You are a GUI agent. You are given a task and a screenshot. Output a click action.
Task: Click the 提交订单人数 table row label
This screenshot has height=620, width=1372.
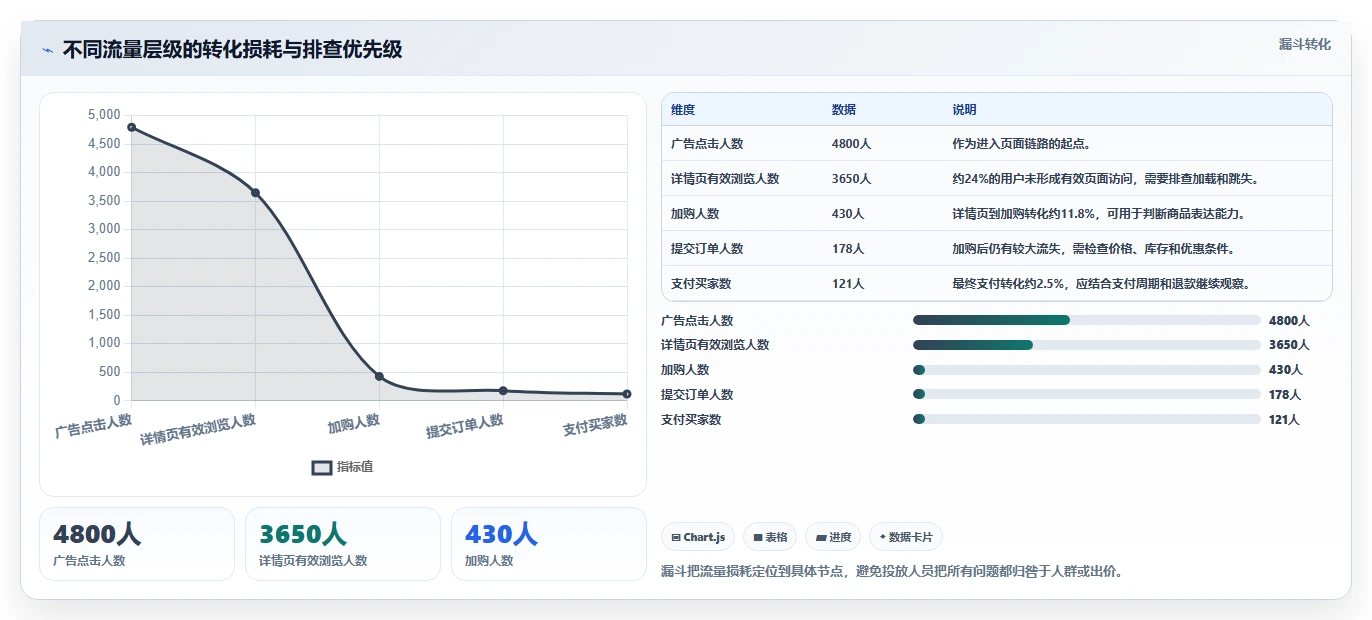tap(707, 249)
